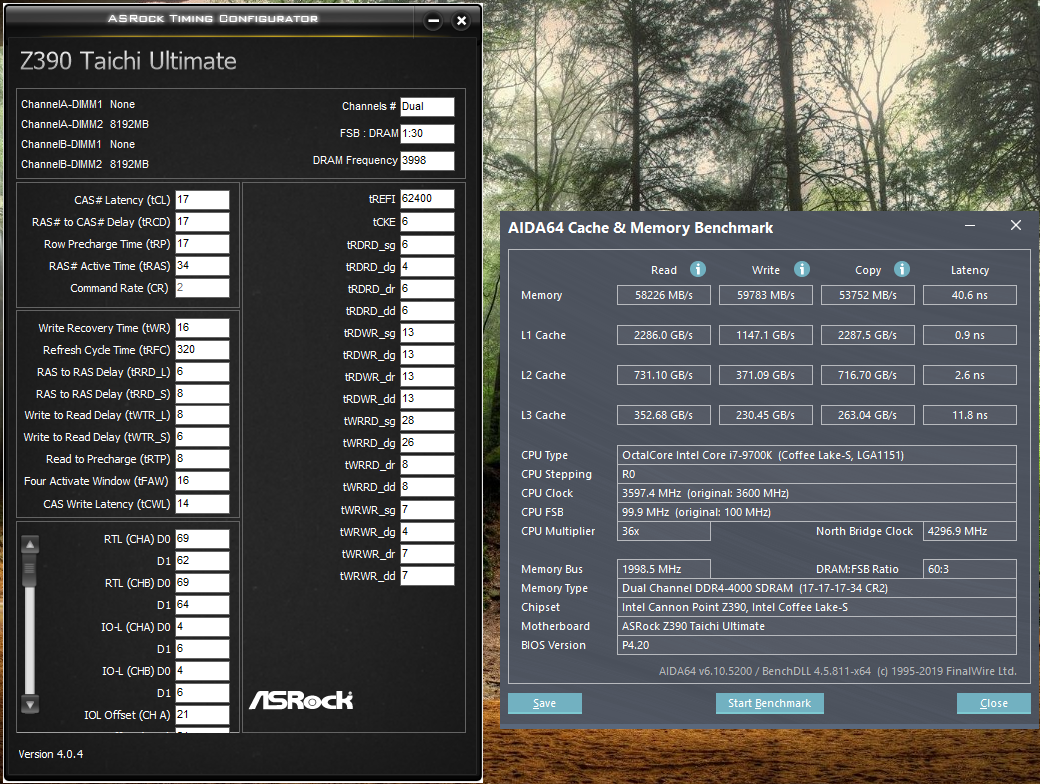Click the BIOS Version value P4.20
The height and width of the screenshot is (784, 1040).
[816, 645]
